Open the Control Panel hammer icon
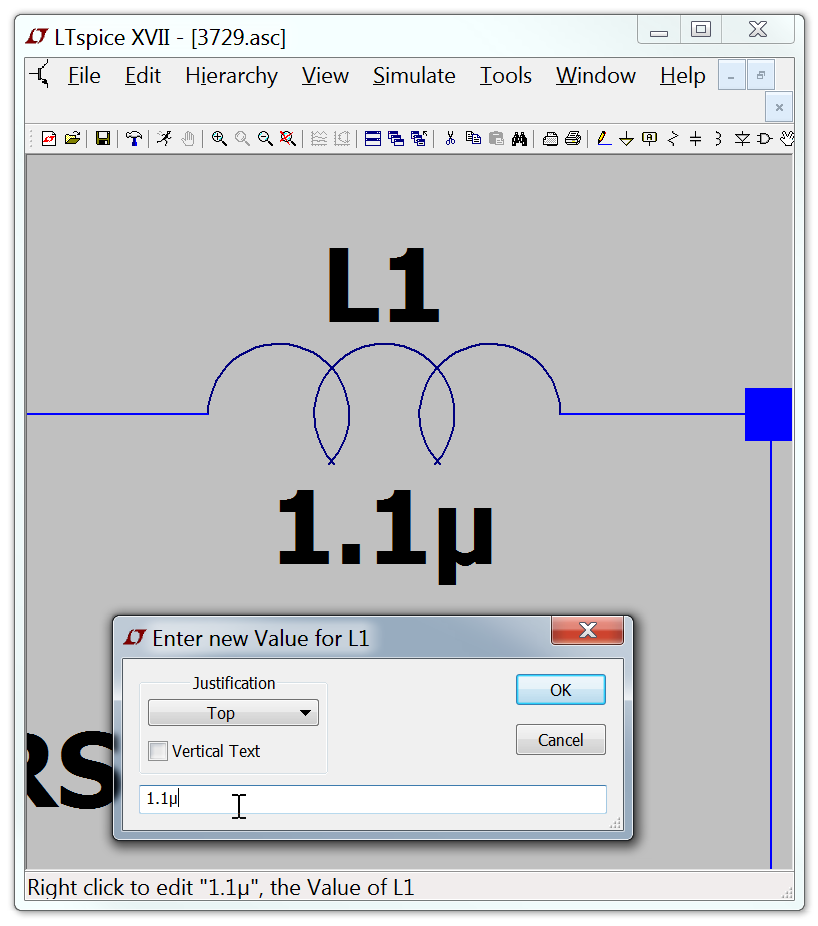 pos(133,139)
